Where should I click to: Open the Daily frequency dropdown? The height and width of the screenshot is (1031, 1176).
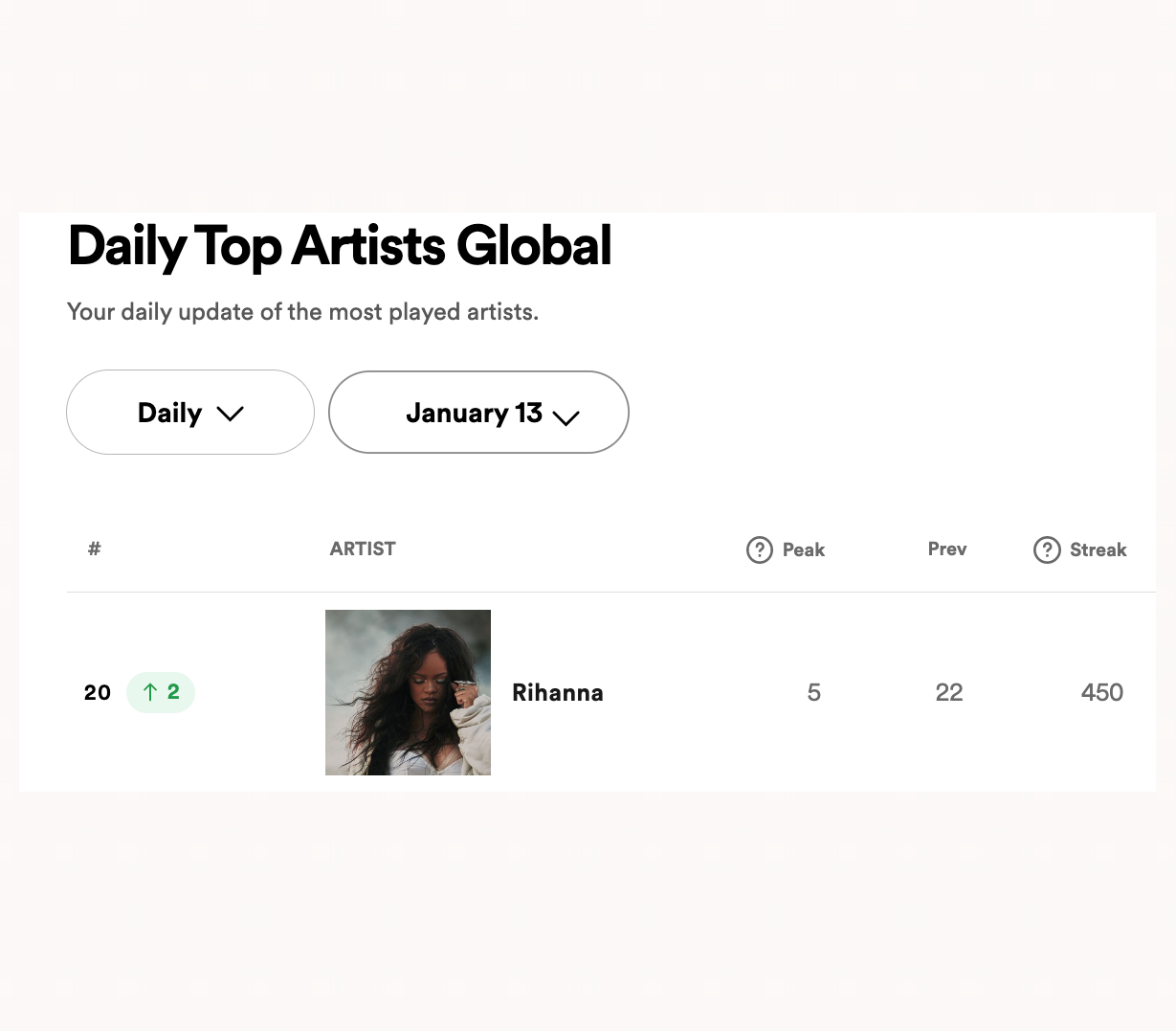click(x=189, y=412)
